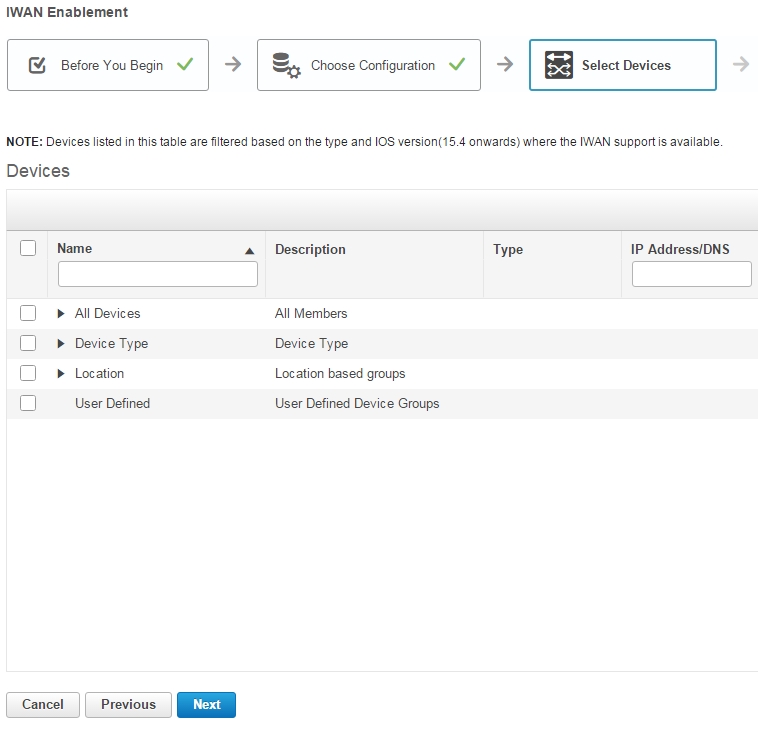Toggle the select-all checkbox in header
Viewport: 758px width, 738px height.
[x=28, y=248]
